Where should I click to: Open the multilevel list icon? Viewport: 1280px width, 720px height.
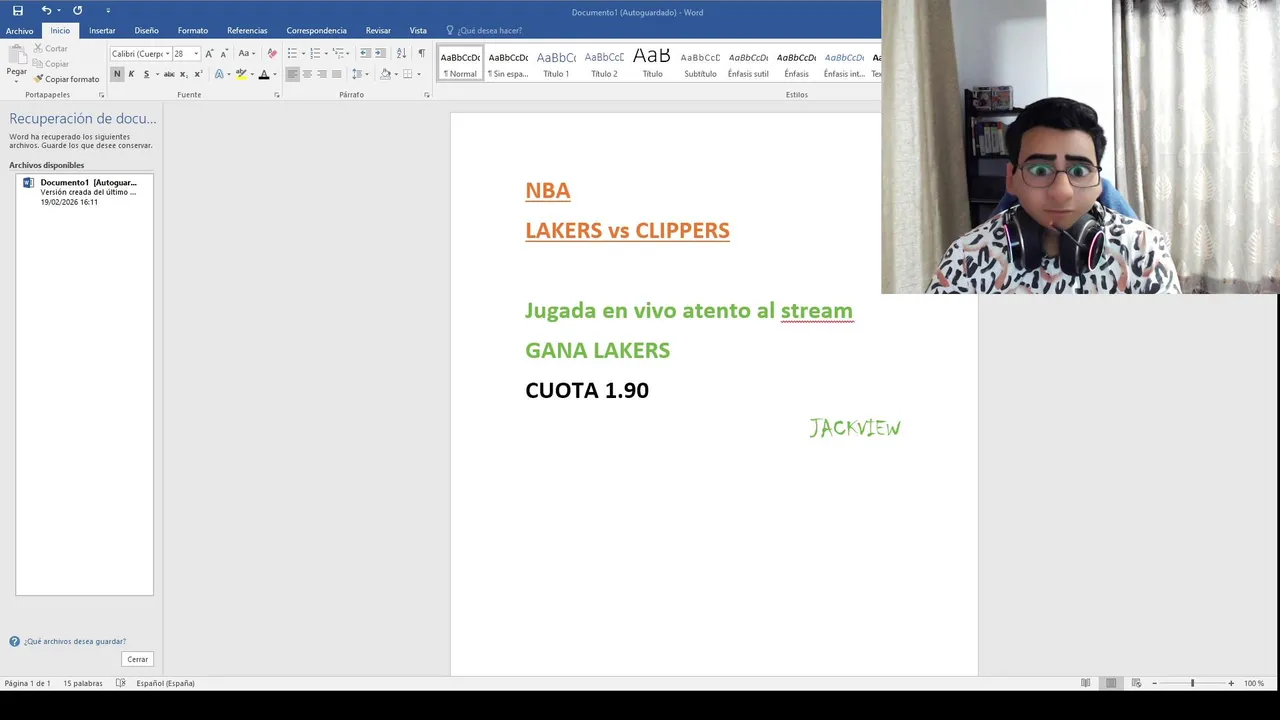(338, 53)
